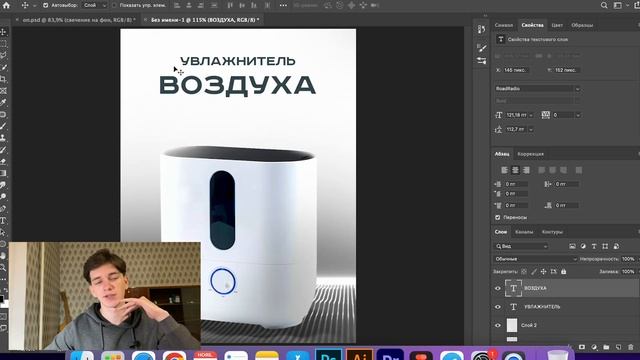Toggle the Автовыбор checkbox
640x360 pixels.
tap(45, 5)
